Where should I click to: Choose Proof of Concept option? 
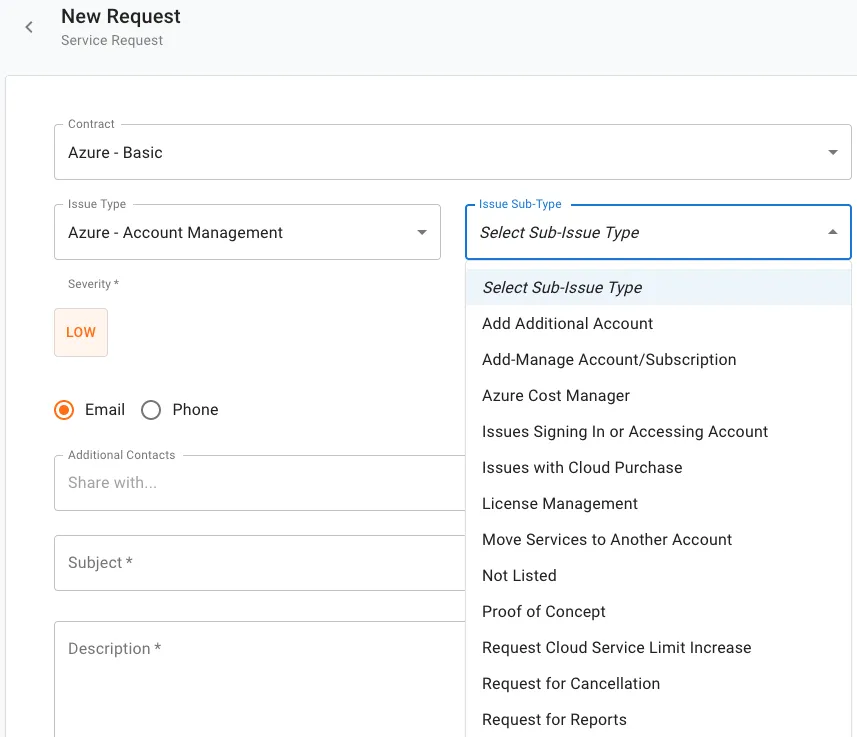(x=659, y=612)
